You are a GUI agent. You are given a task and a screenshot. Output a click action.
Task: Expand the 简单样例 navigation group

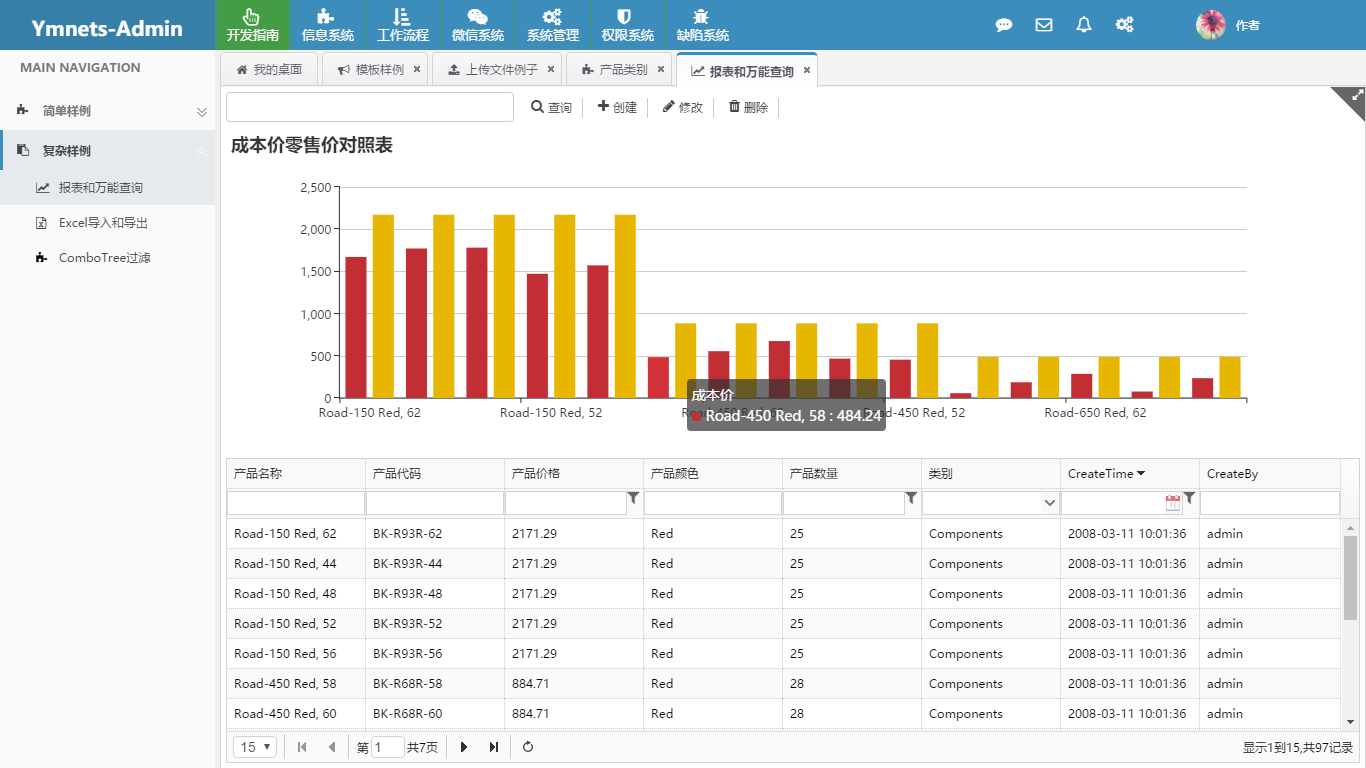(108, 111)
